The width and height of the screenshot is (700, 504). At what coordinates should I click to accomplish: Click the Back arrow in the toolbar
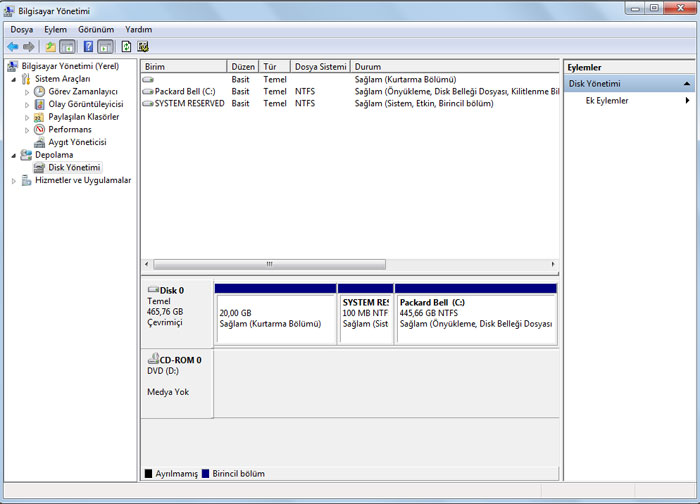[12, 47]
